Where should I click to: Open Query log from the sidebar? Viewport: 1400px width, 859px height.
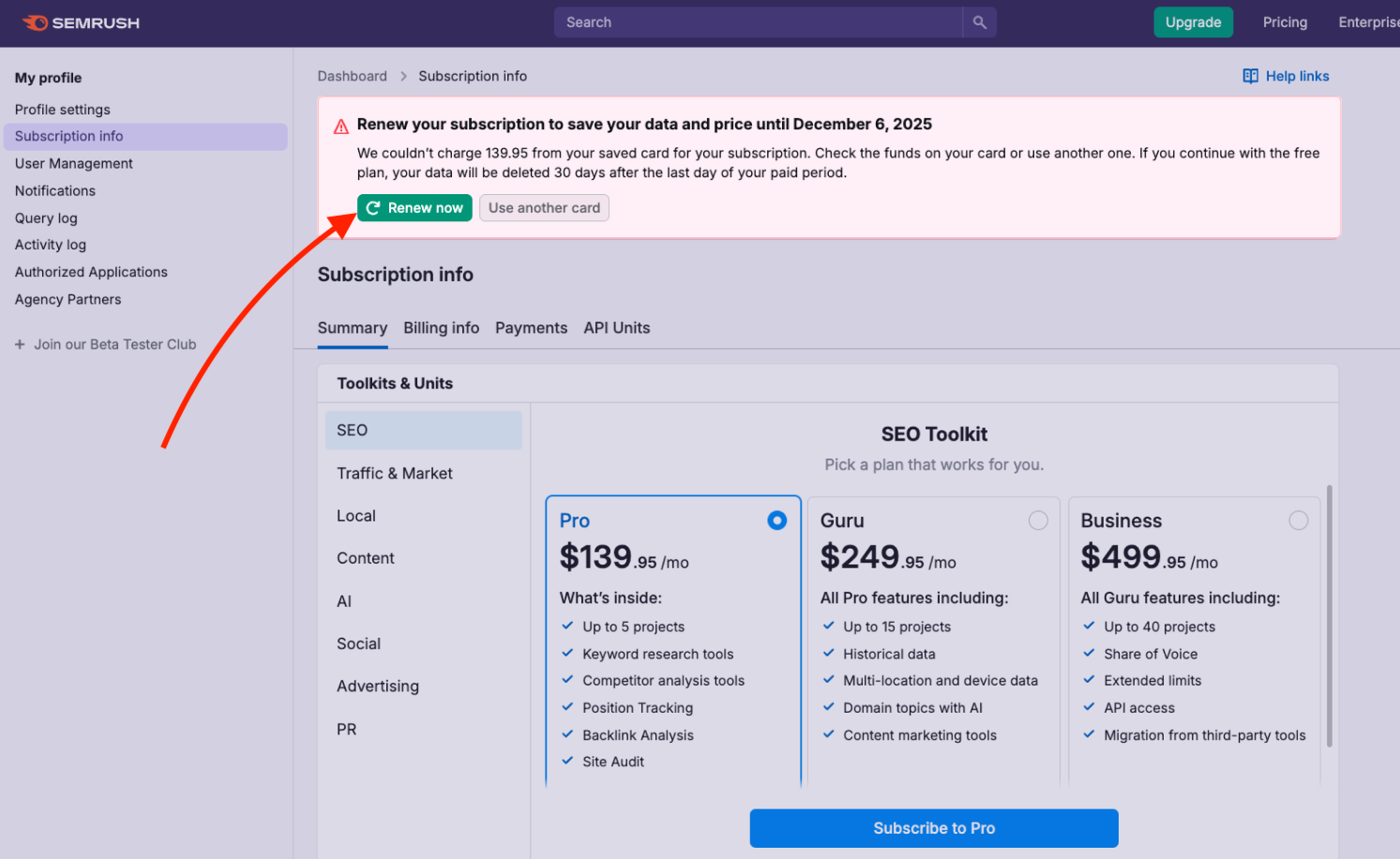(x=45, y=218)
